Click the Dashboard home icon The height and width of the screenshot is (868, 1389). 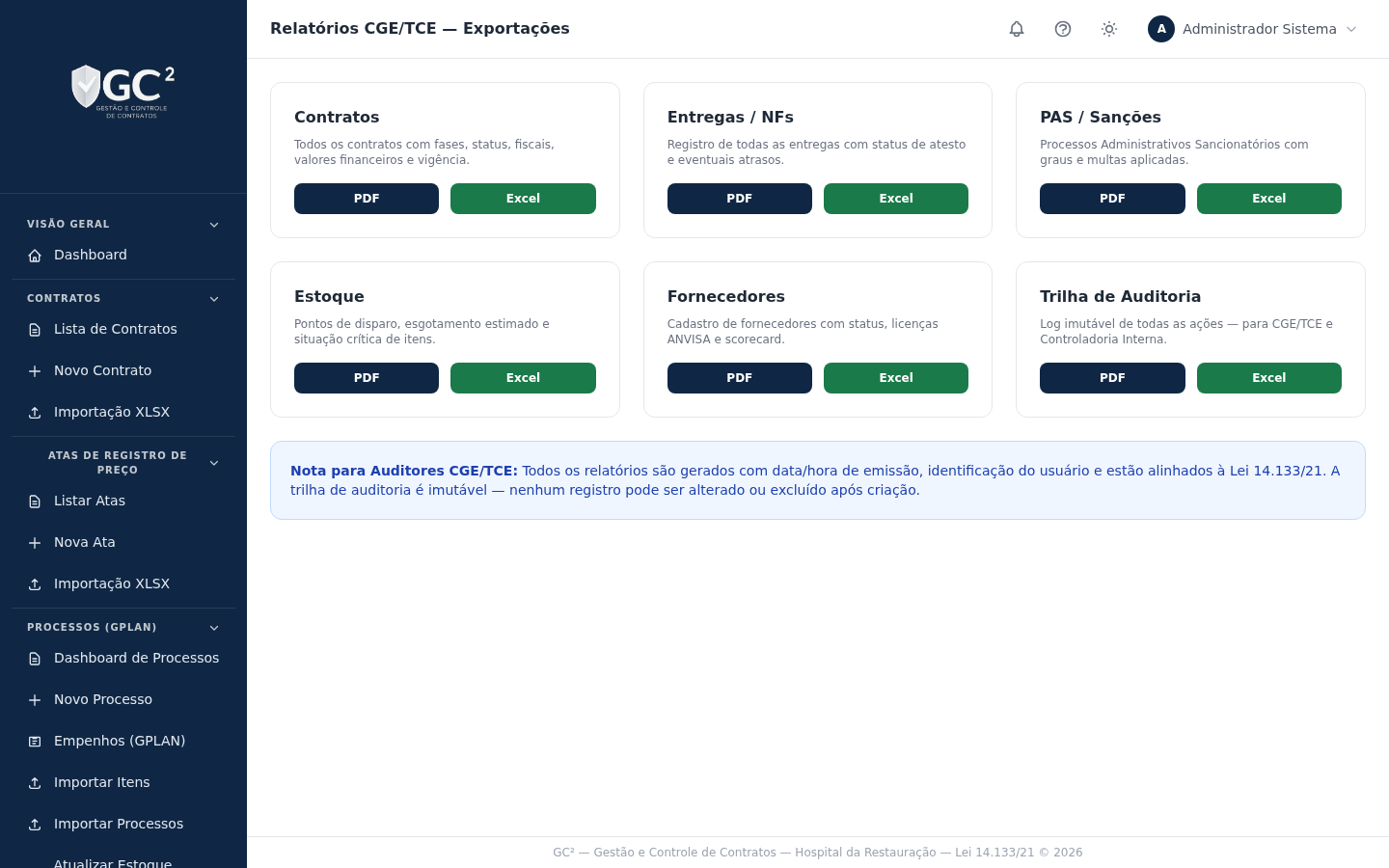click(35, 256)
